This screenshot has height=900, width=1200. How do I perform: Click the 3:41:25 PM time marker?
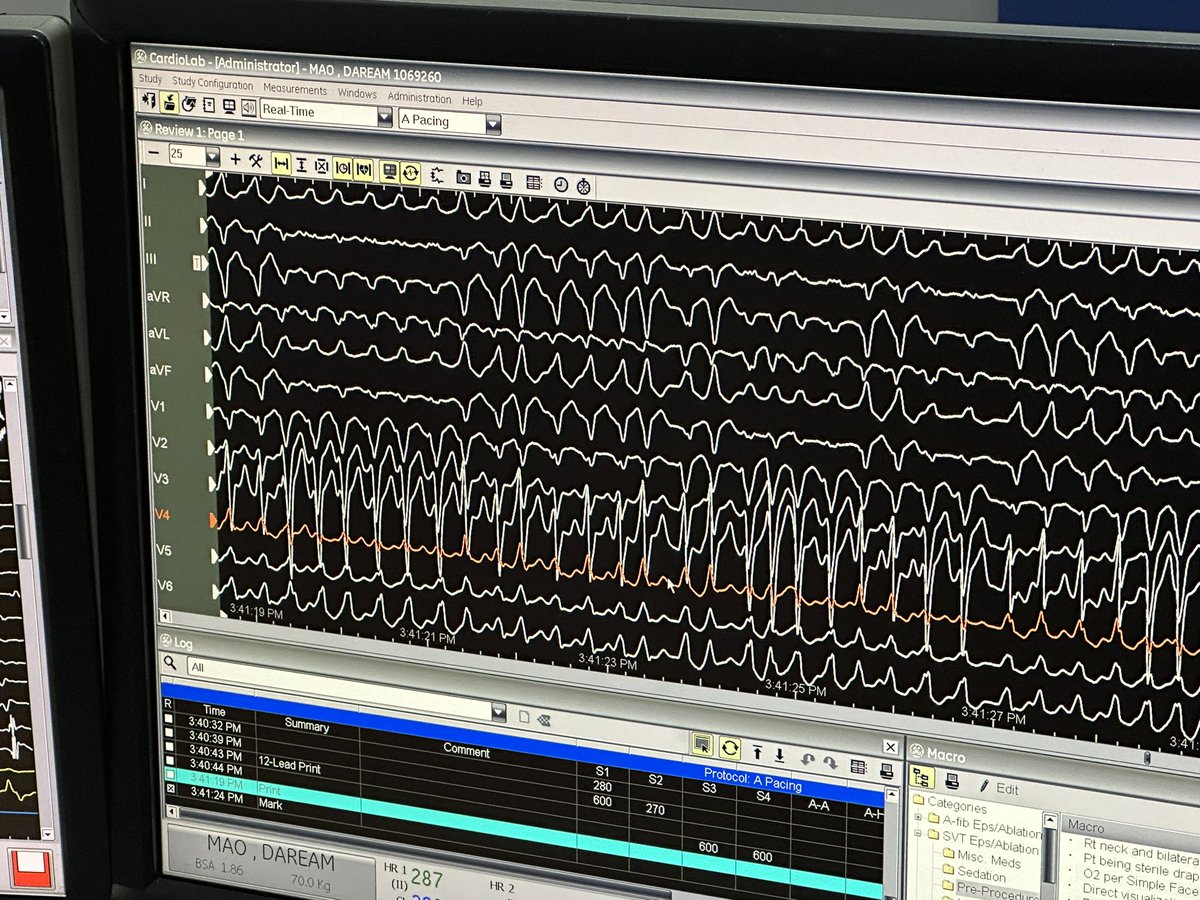795,689
